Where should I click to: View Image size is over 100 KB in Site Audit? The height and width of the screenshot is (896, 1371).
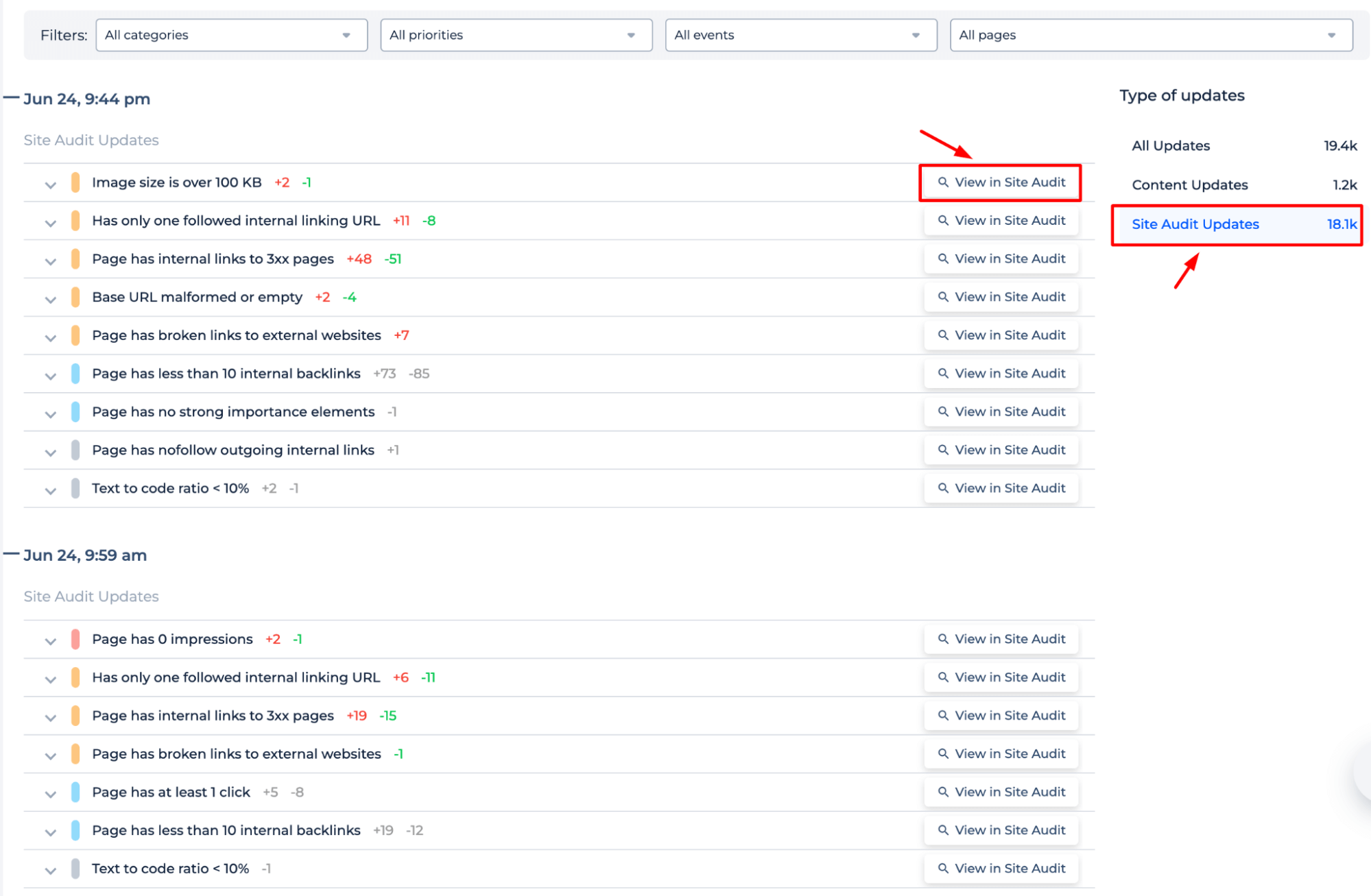pyautogui.click(x=1001, y=182)
